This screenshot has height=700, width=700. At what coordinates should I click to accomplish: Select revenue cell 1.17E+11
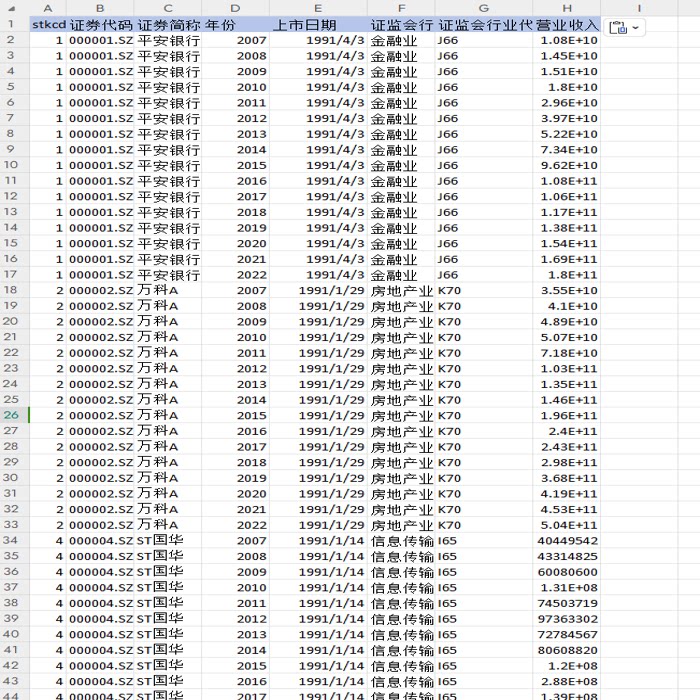pos(567,212)
